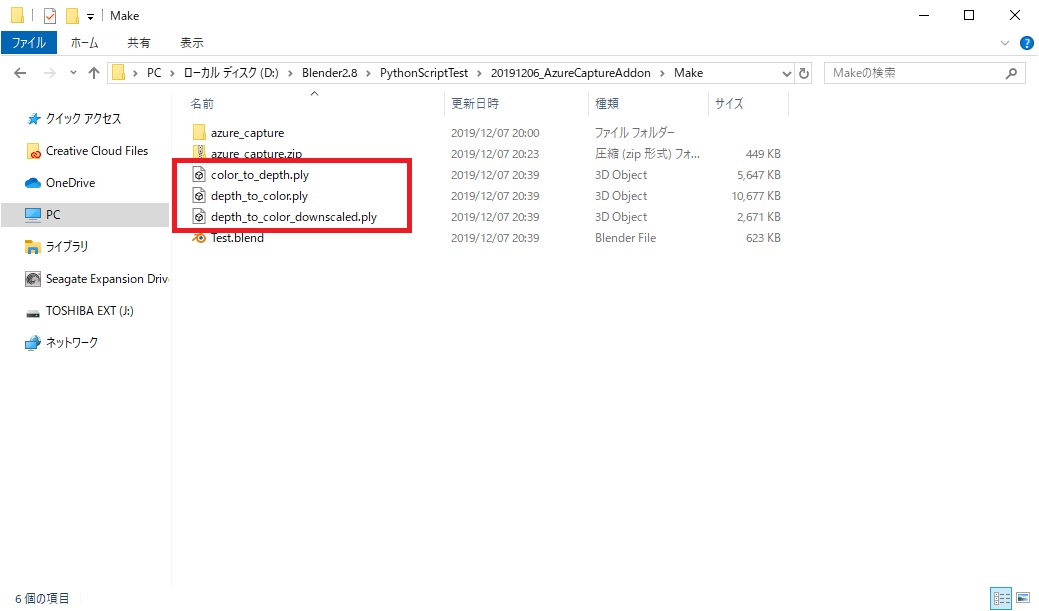Click the OneDrive cloud icon

tap(33, 183)
